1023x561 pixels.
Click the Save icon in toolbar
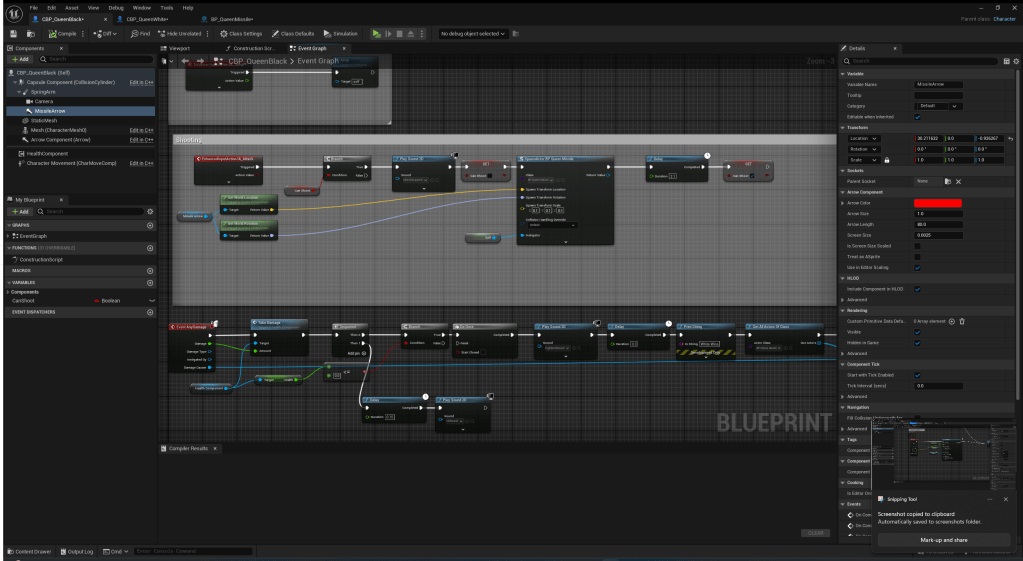(x=14, y=33)
